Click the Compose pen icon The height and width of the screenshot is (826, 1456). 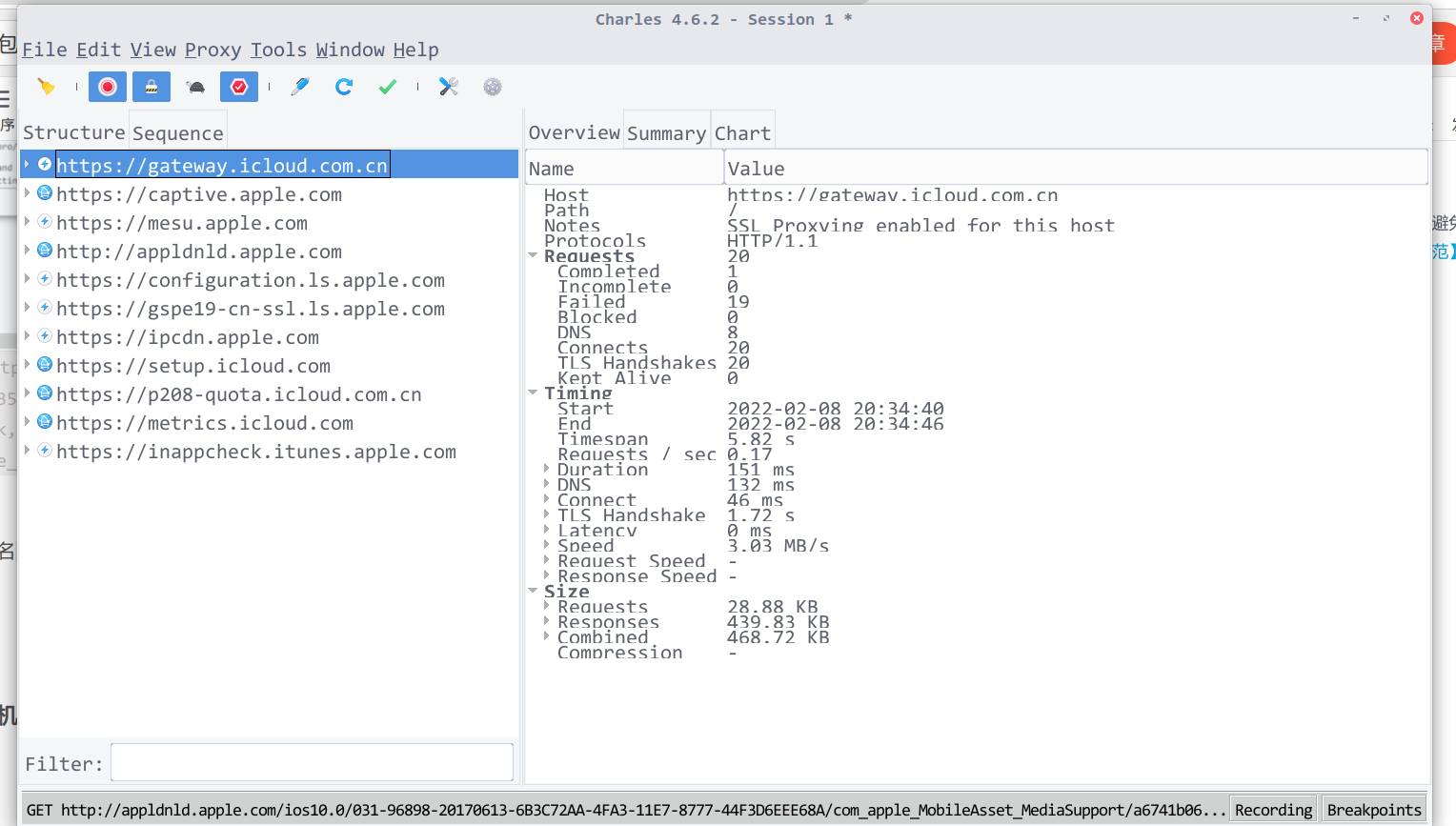[300, 87]
